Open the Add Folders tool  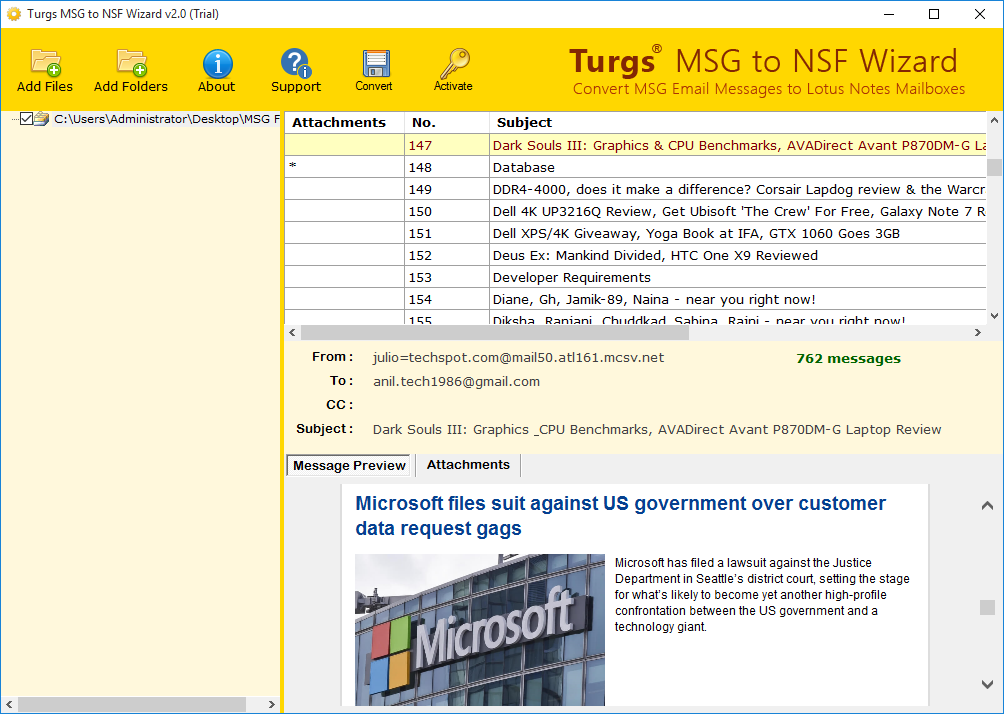pos(131,70)
